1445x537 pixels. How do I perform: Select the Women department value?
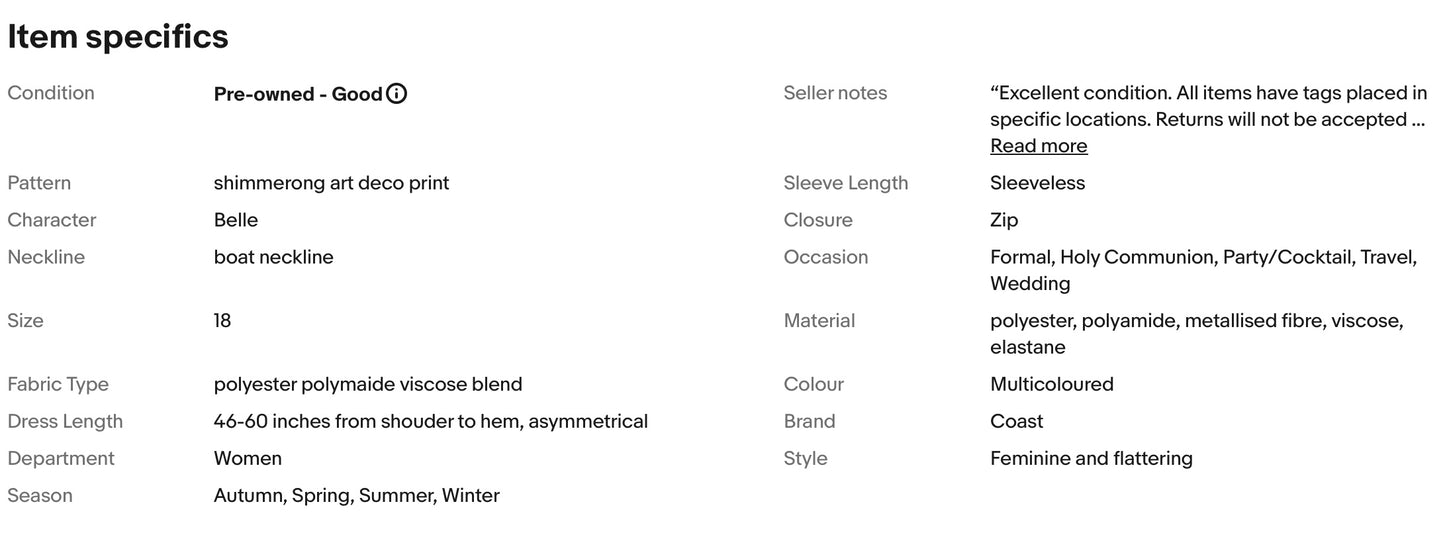click(248, 458)
